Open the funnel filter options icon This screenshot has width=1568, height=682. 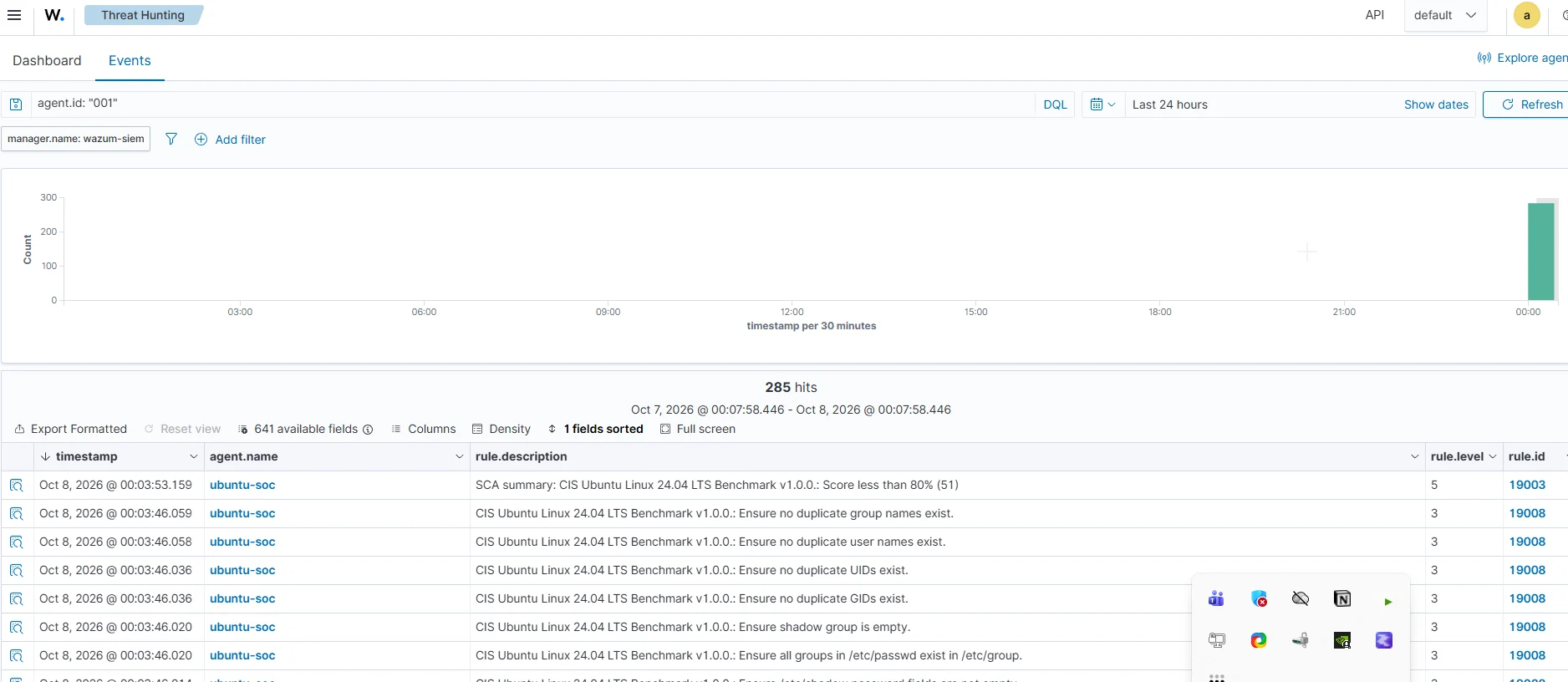[x=171, y=139]
